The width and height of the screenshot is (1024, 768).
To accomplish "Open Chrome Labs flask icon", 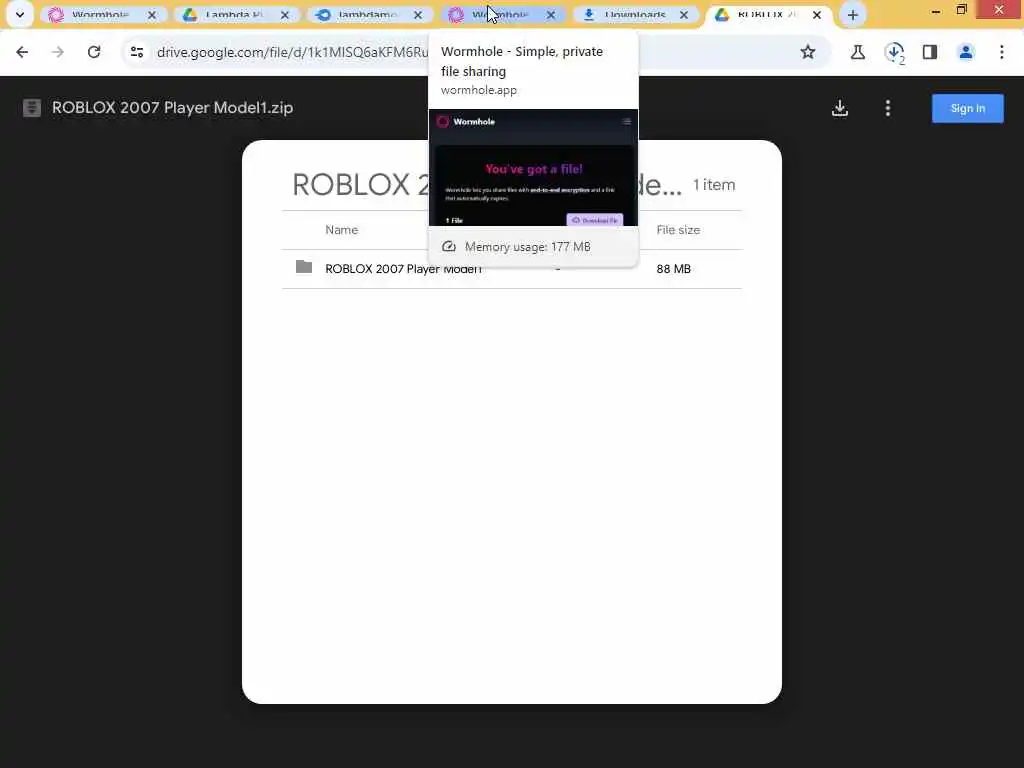I will 858,52.
